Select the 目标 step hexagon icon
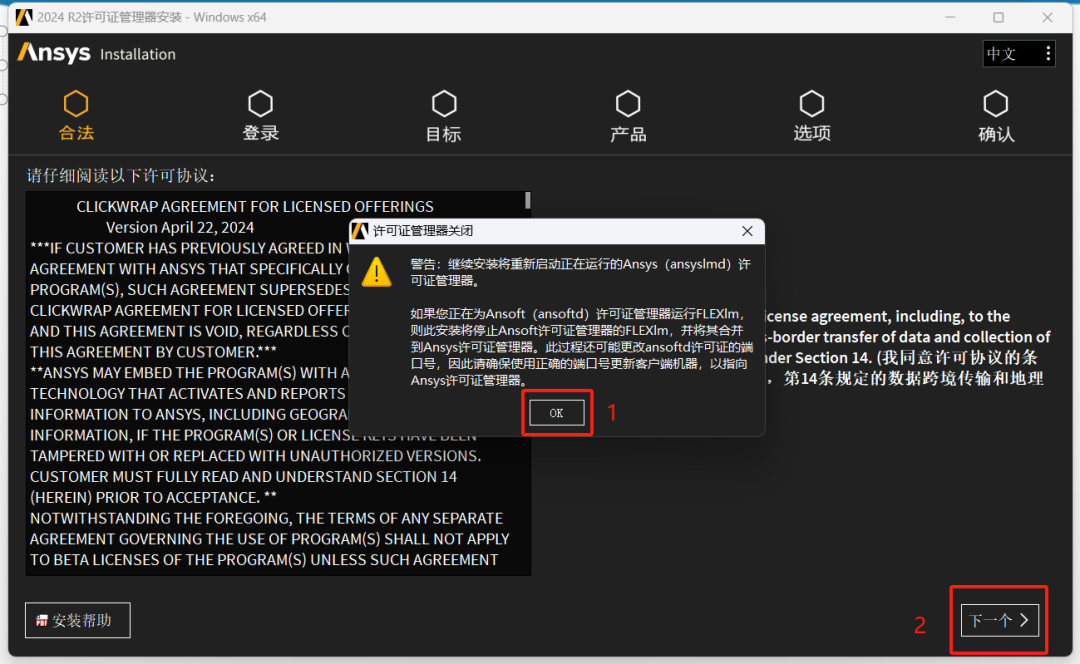 pos(444,104)
